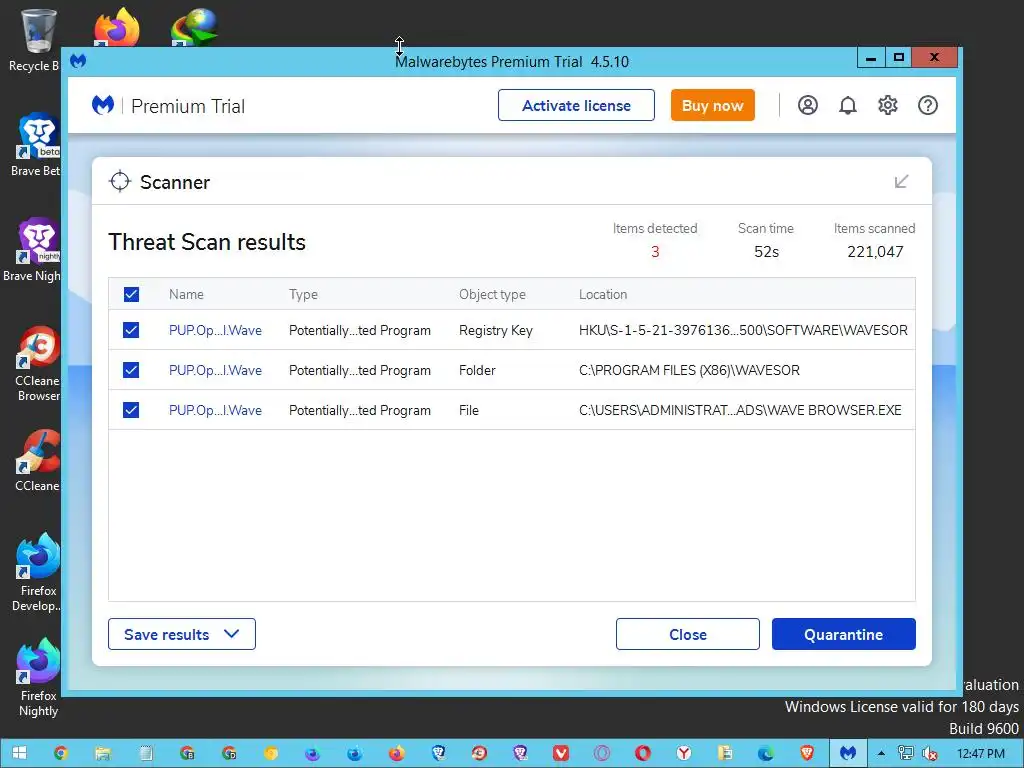The width and height of the screenshot is (1024, 768).
Task: Click the Scanner crosshair icon
Action: click(120, 182)
